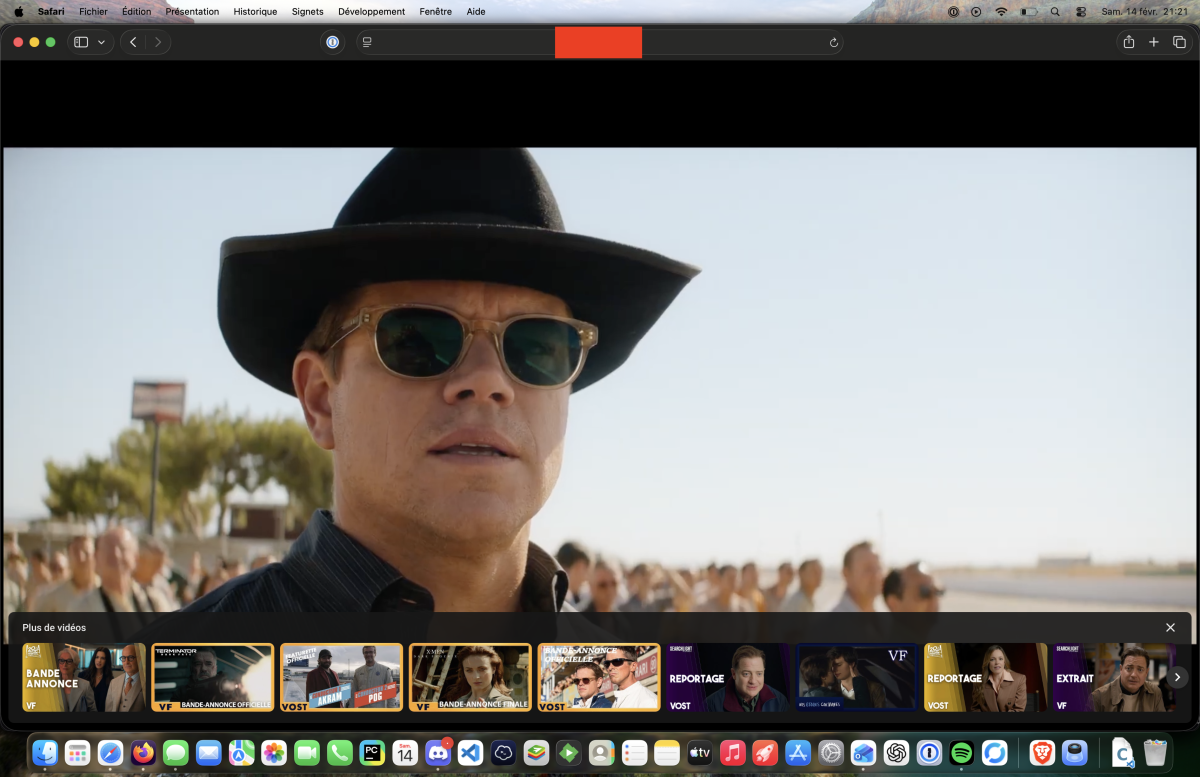
Task: Open the Développement menu
Action: point(371,12)
